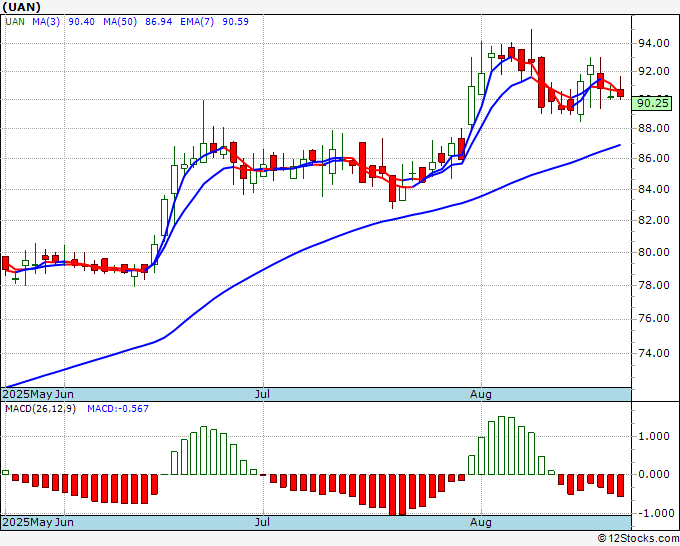The width and height of the screenshot is (680, 546).
Task: Click the Aug label on price timeline
Action: [x=481, y=394]
